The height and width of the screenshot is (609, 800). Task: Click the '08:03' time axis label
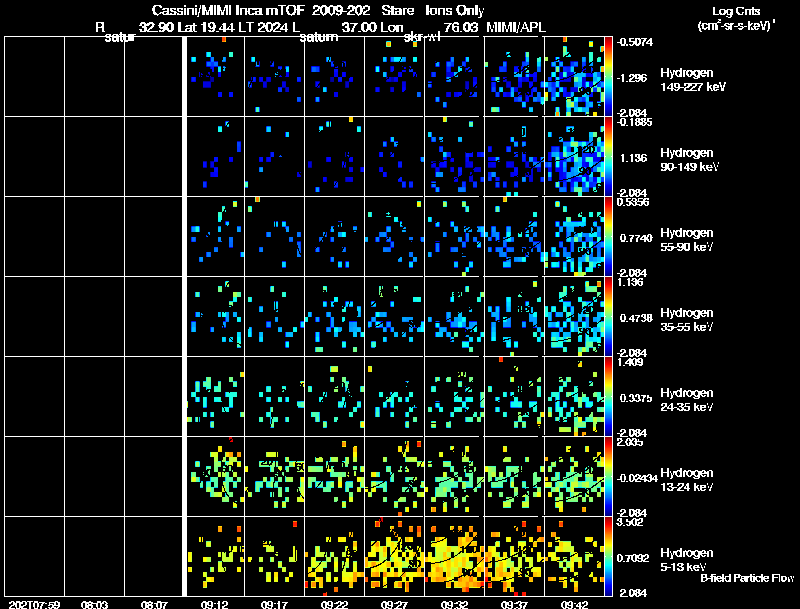pyautogui.click(x=94, y=604)
